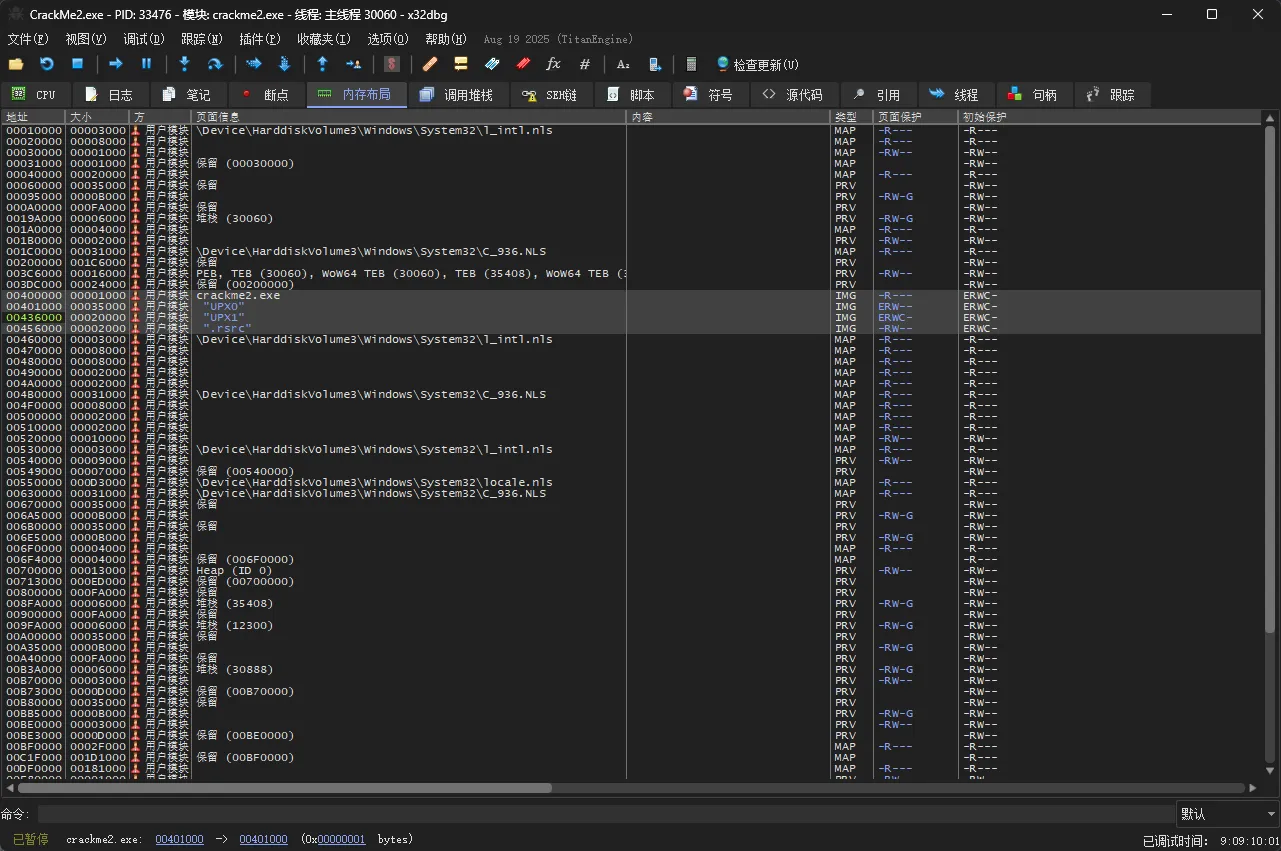Select the crackme2.exe memory row
1281x851 pixels.
click(x=631, y=296)
